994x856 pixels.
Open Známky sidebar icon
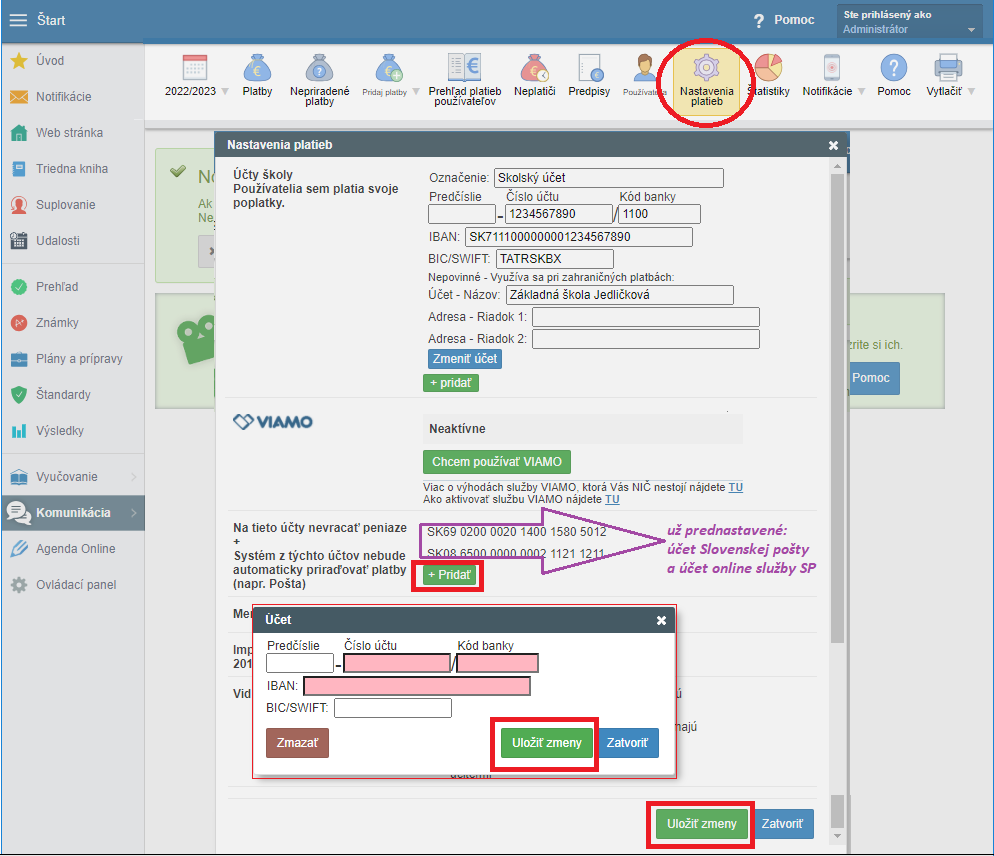pyautogui.click(x=19, y=323)
